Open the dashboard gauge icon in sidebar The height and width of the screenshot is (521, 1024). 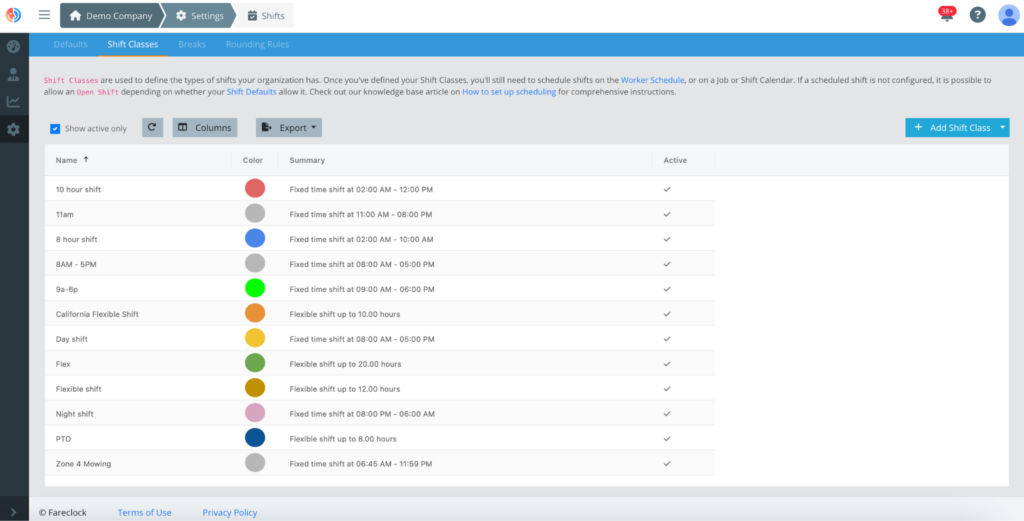14,47
